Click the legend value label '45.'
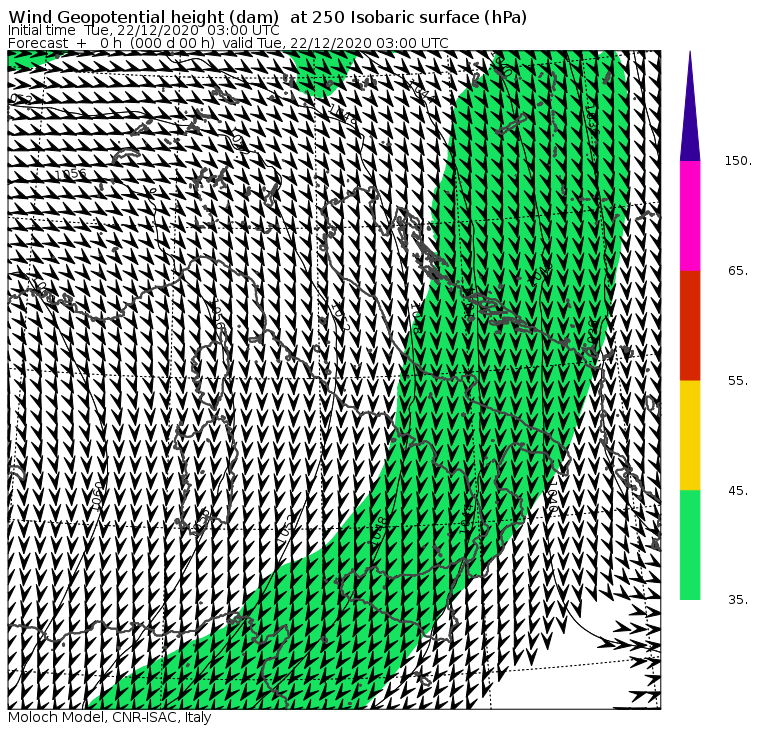The width and height of the screenshot is (760, 731). (738, 491)
